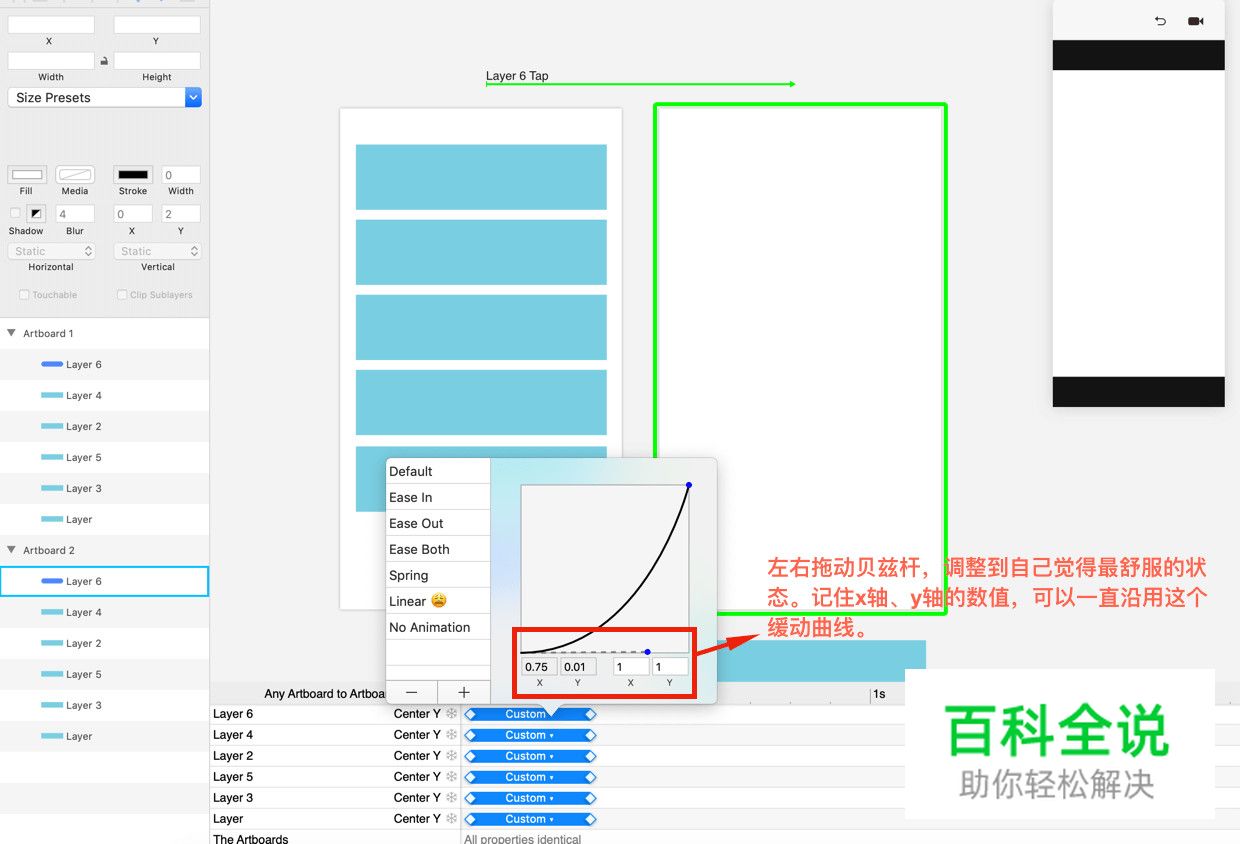This screenshot has height=844, width=1240.
Task: Click the 0.75 bezier X value field
Action: click(538, 666)
